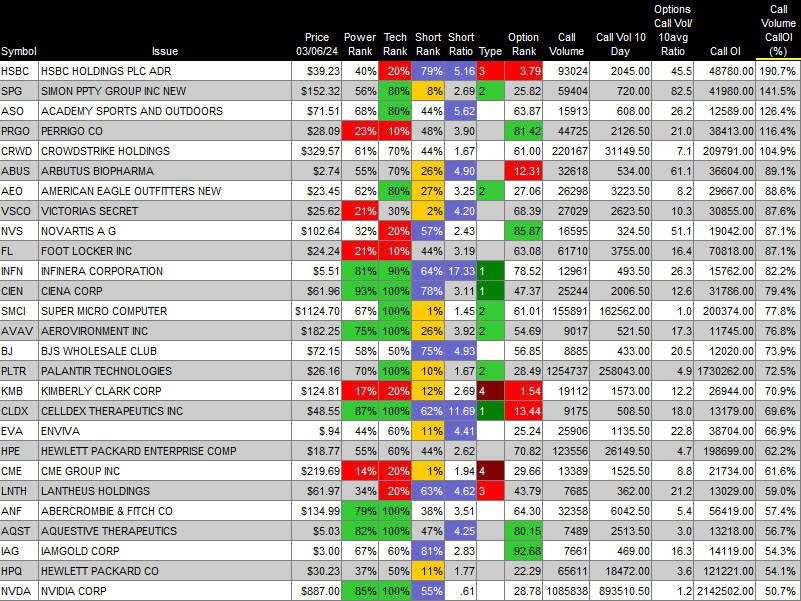Select LNTH Type 3 red cell
801x601 pixels.
click(490, 491)
